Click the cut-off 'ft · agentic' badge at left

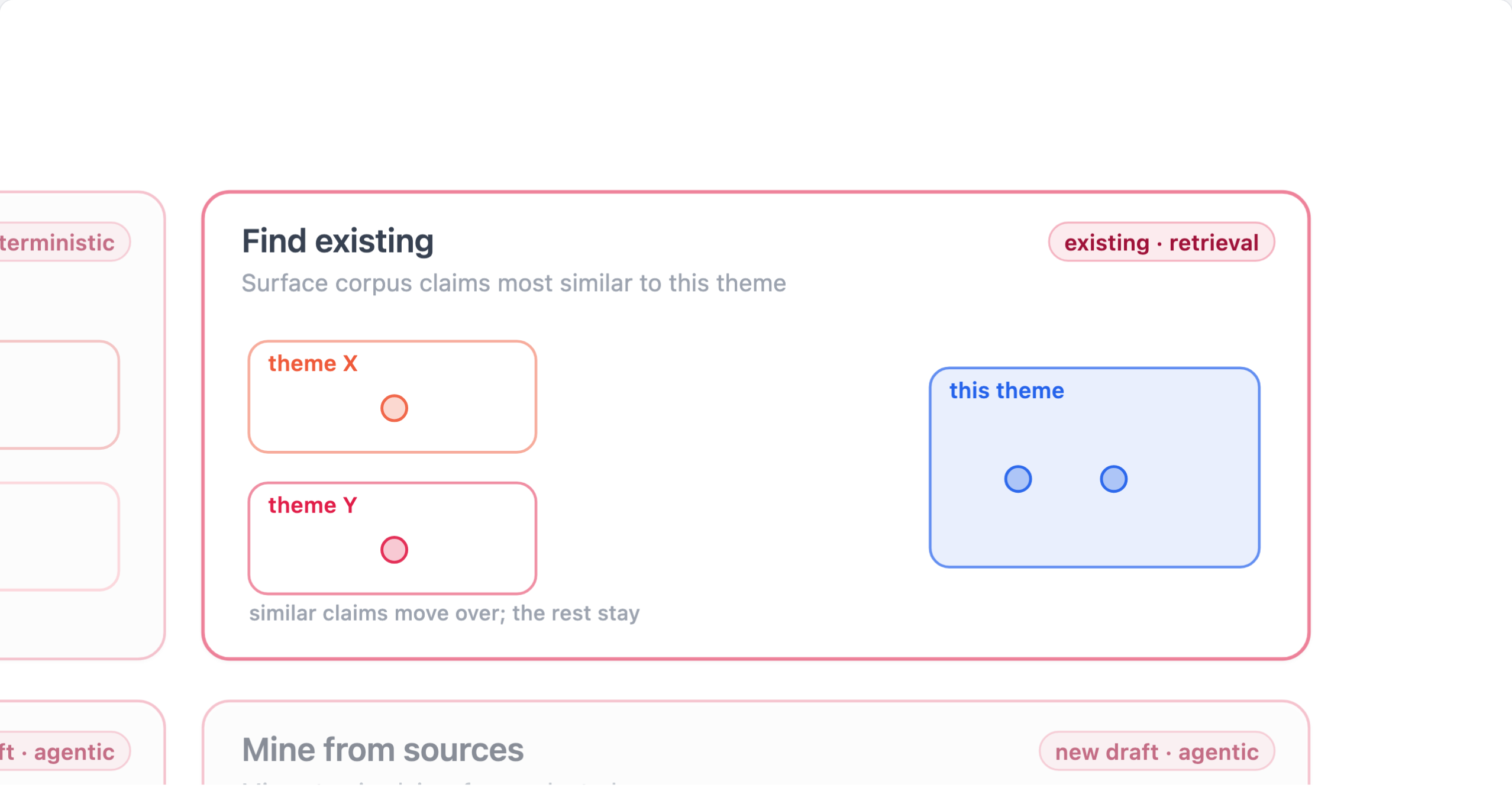(64, 751)
